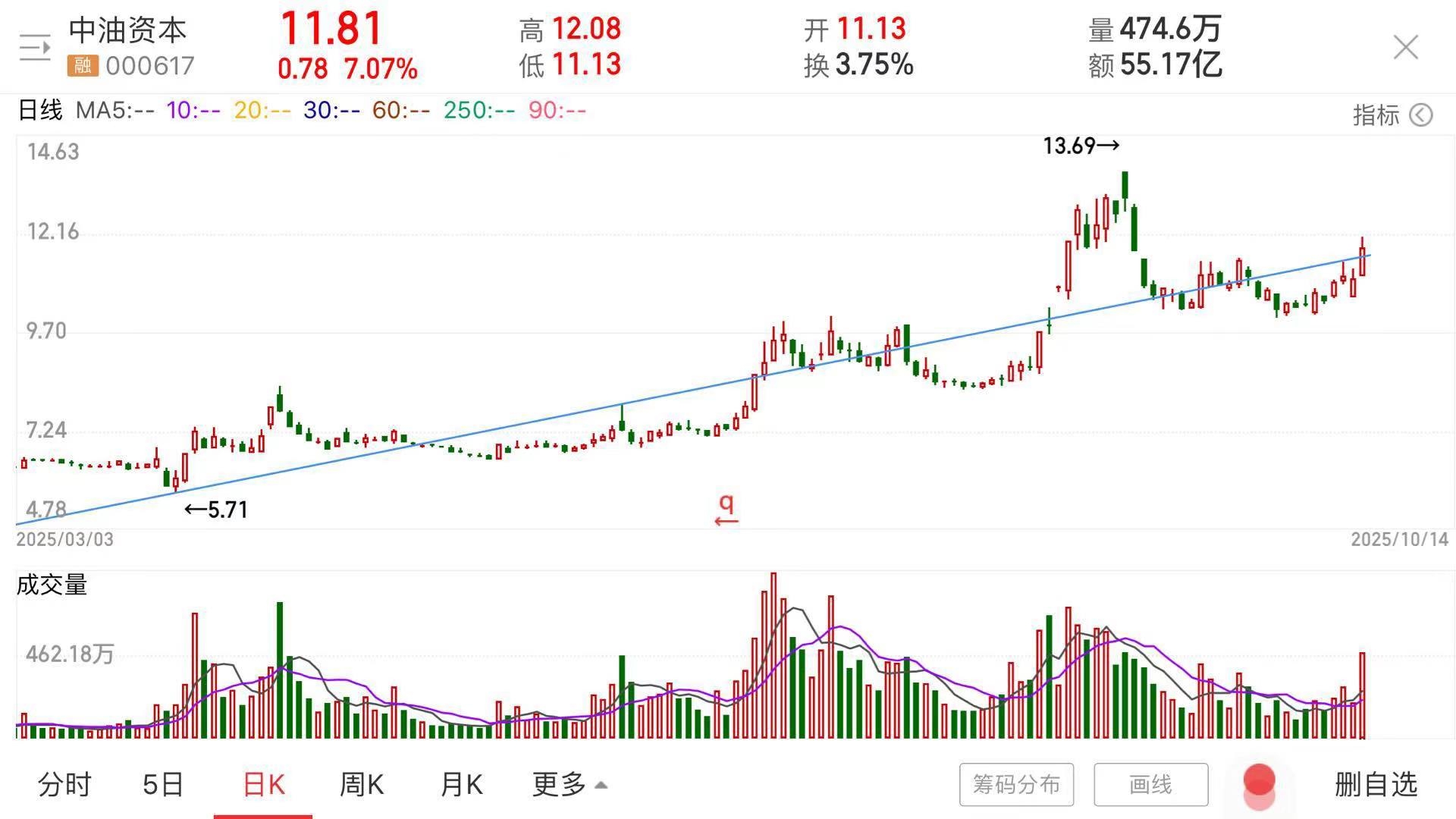1456x819 pixels.
Task: Close the chart with X icon
Action: pyautogui.click(x=1405, y=48)
